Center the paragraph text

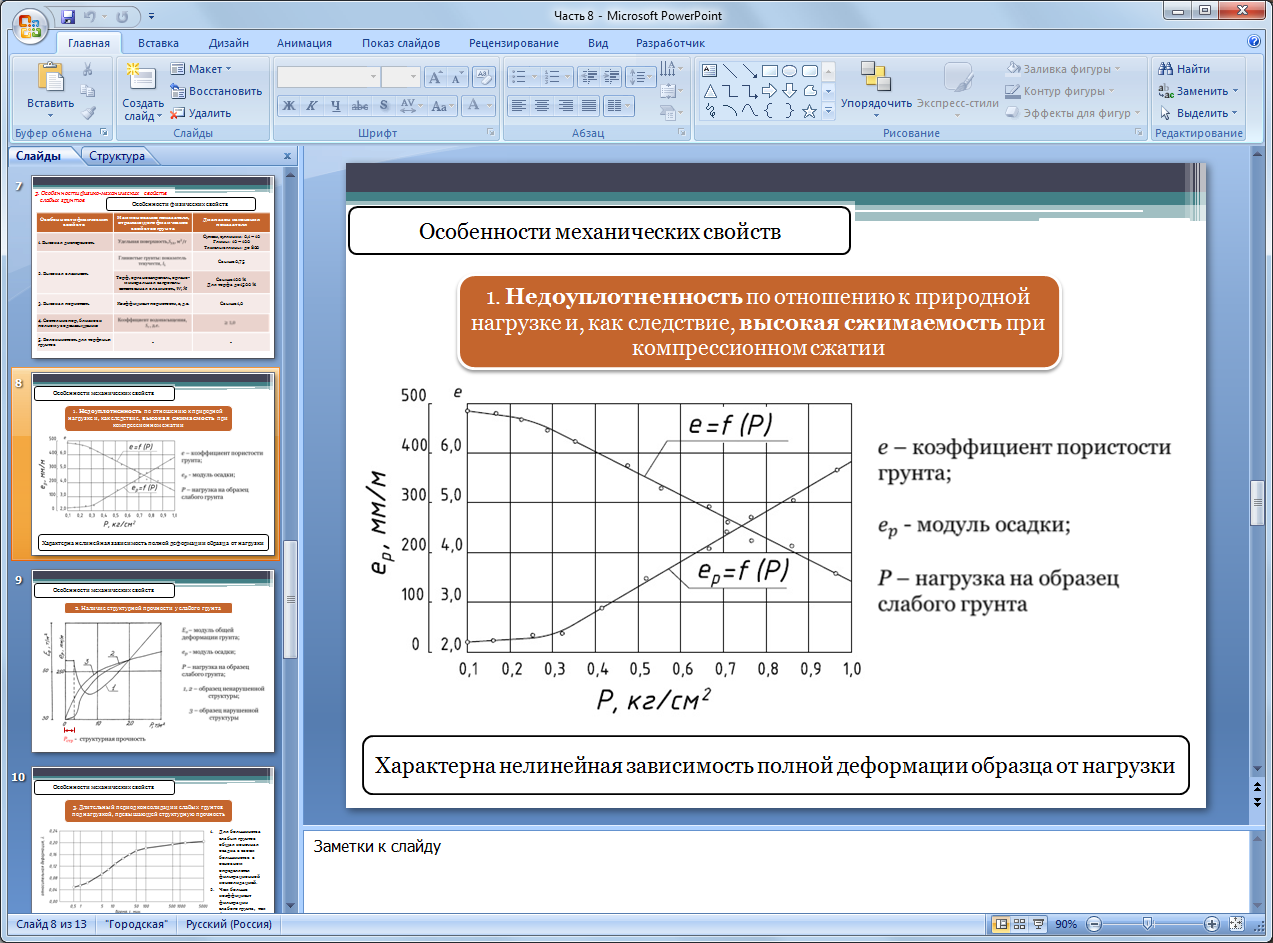pos(542,105)
